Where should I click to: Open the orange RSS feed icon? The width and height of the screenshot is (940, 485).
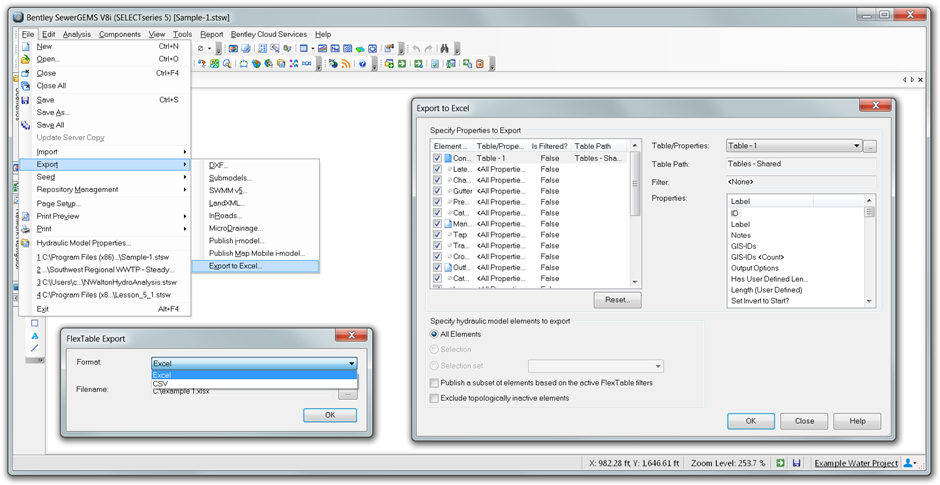coord(346,64)
